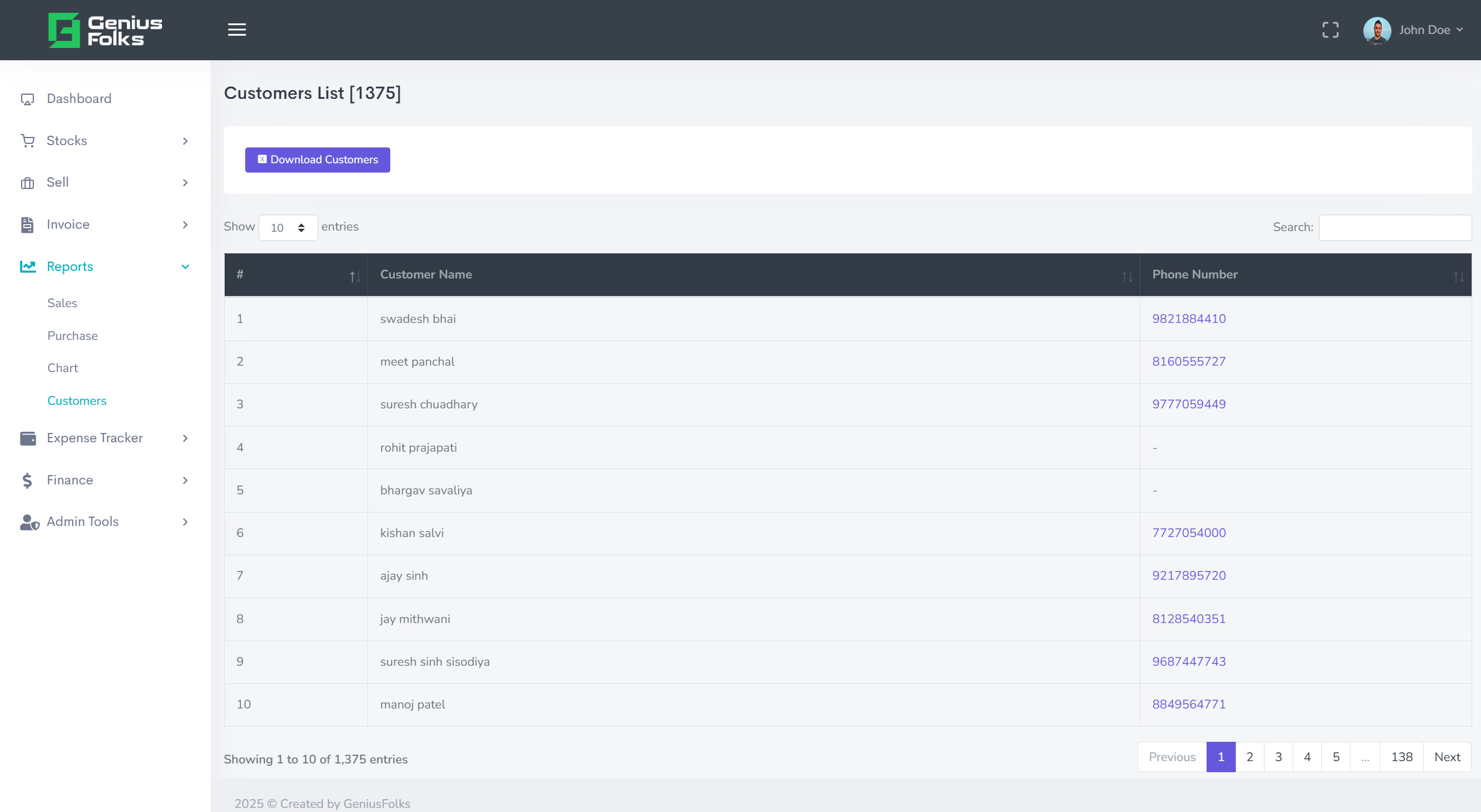Image resolution: width=1481 pixels, height=812 pixels.
Task: Open the entries count dropdown
Action: (287, 228)
